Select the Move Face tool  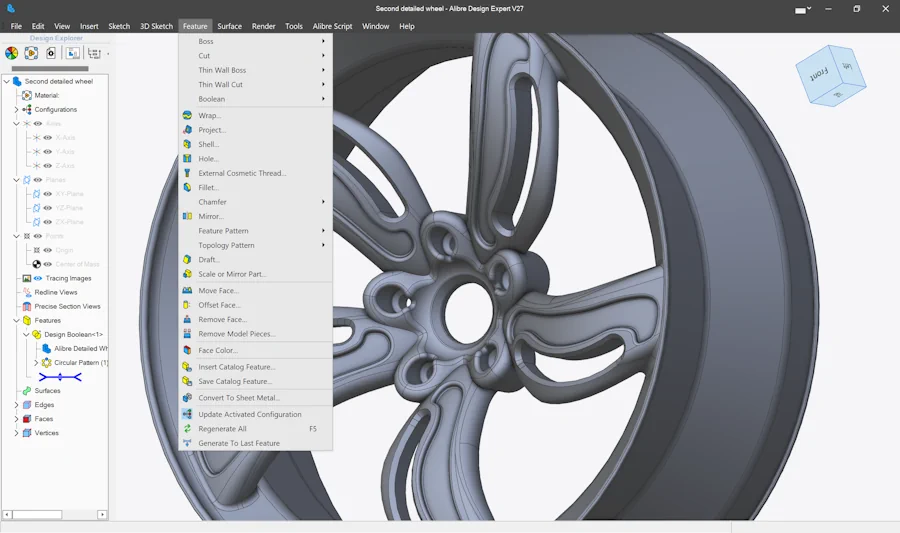tap(255, 290)
